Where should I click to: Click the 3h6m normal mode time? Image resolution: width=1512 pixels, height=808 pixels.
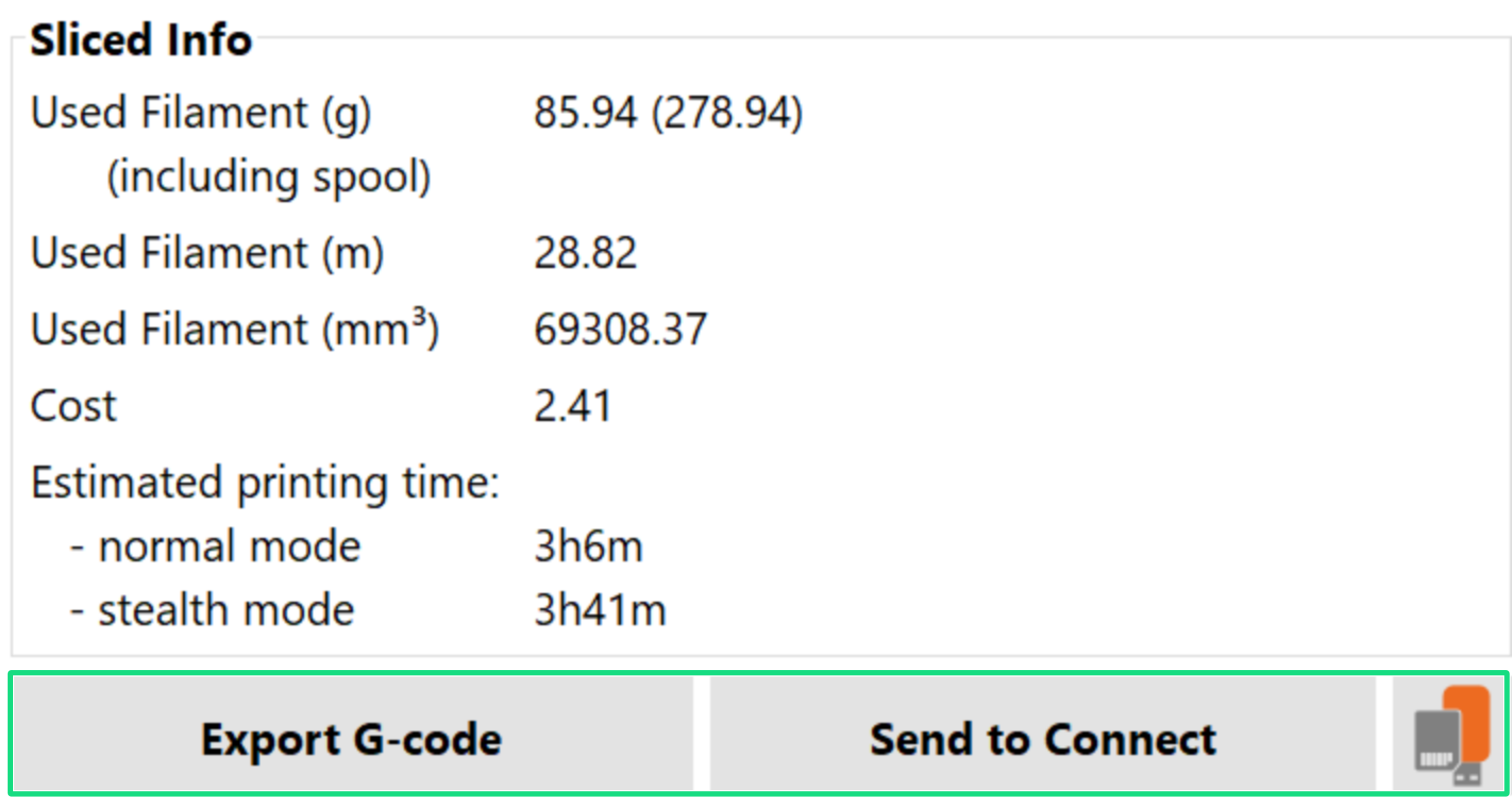(588, 546)
